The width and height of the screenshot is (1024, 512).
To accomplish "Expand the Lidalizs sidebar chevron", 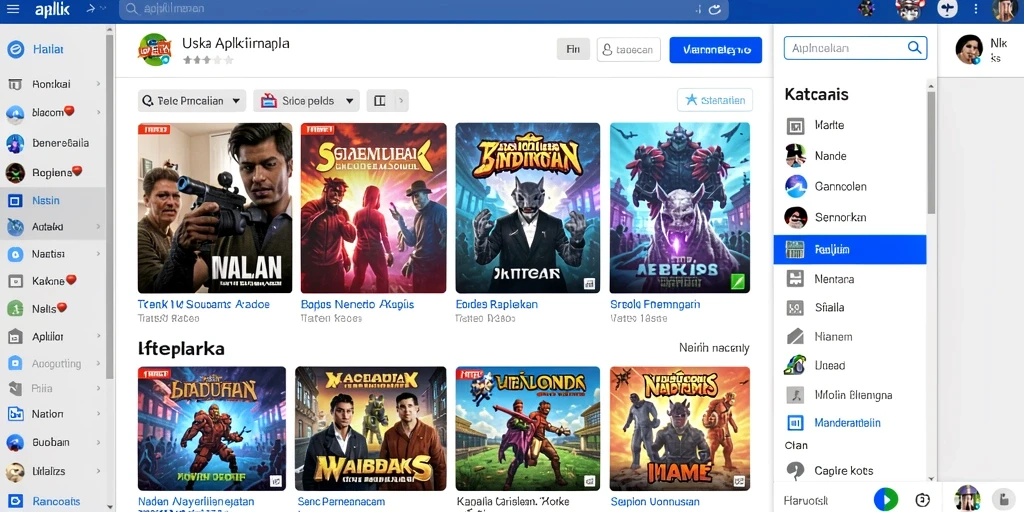I will [99, 470].
